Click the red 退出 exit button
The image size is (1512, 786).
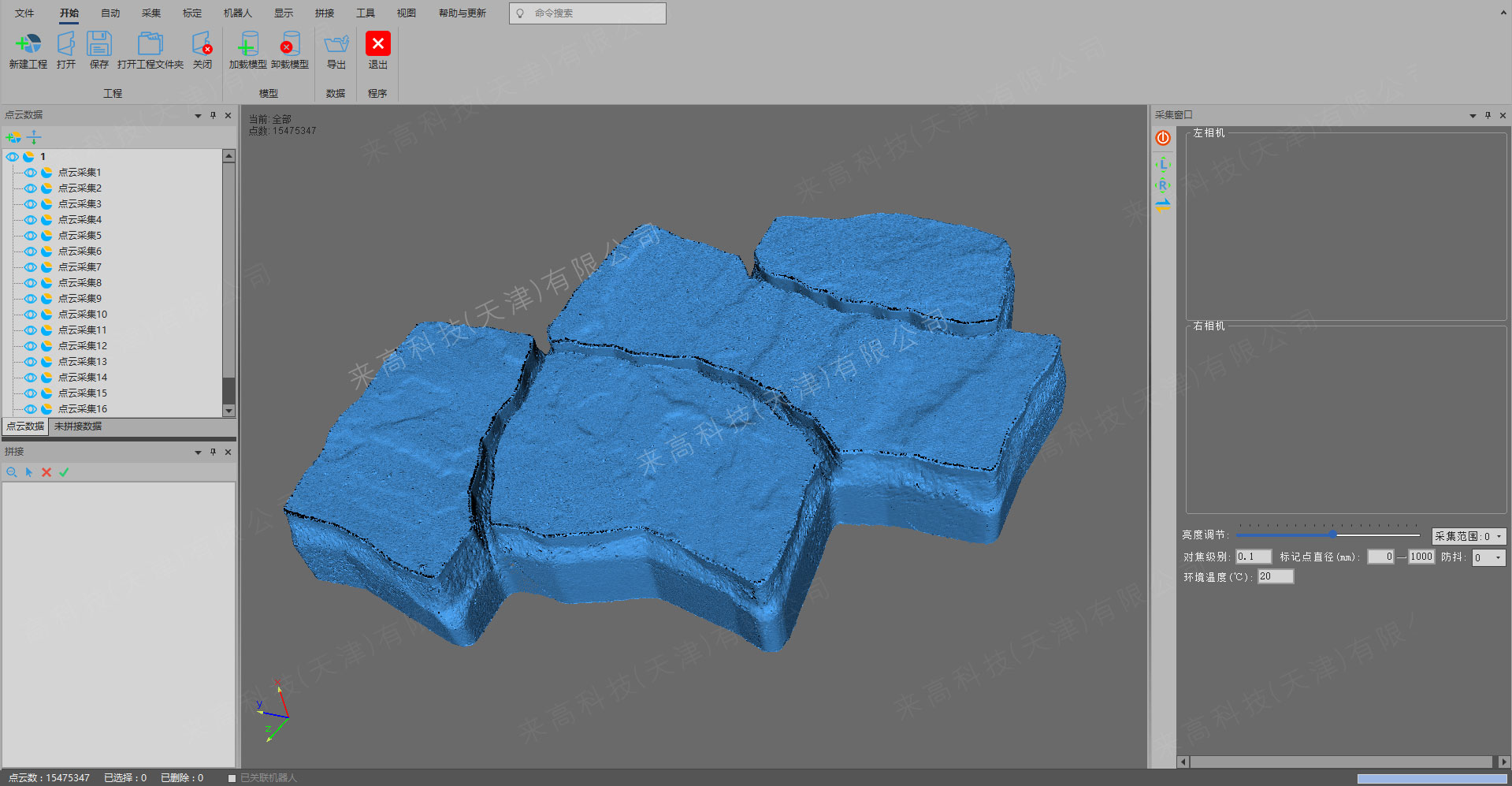378,44
